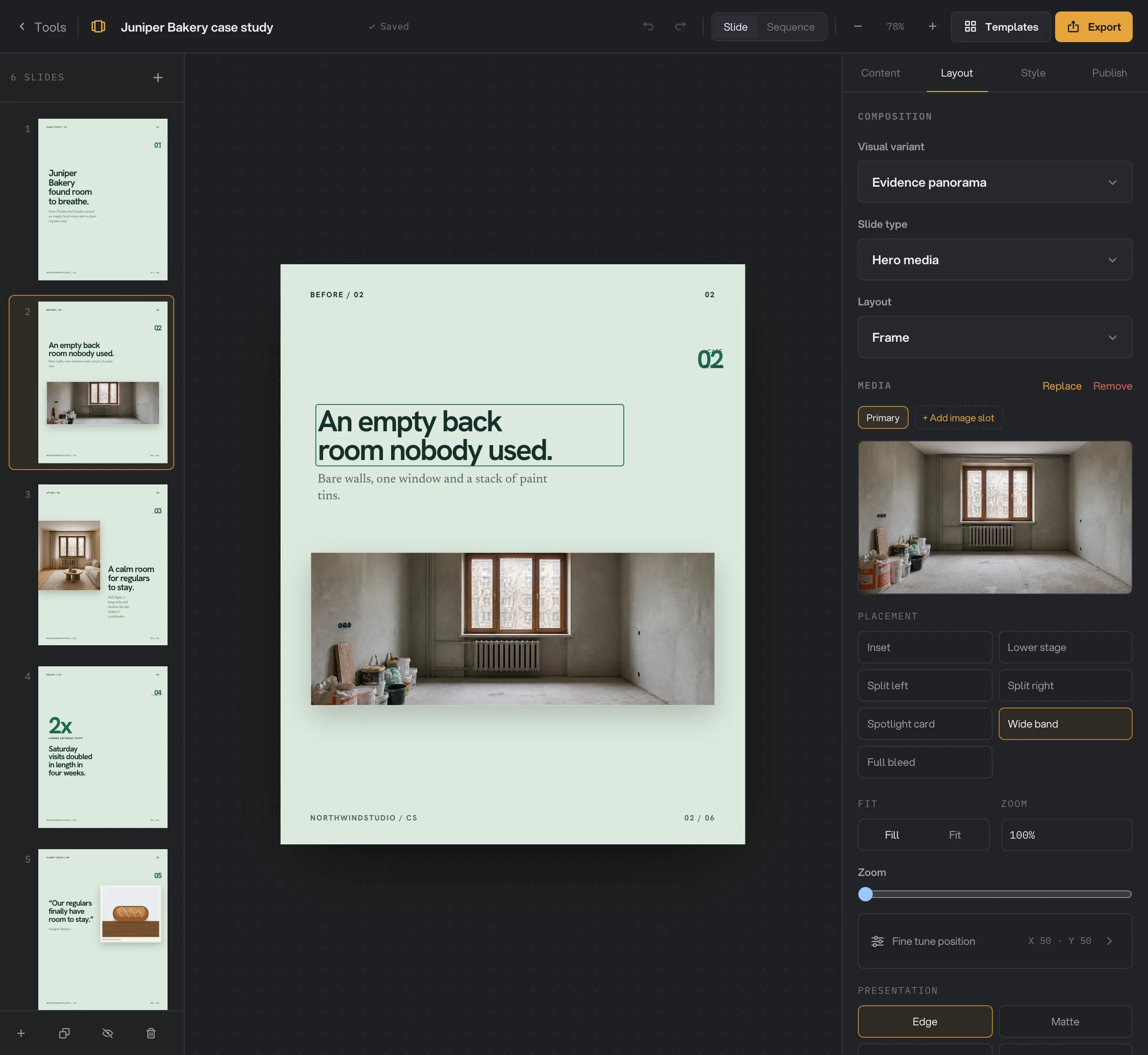Select slide 4 thumbnail
The image size is (1148, 1055).
[x=103, y=747]
